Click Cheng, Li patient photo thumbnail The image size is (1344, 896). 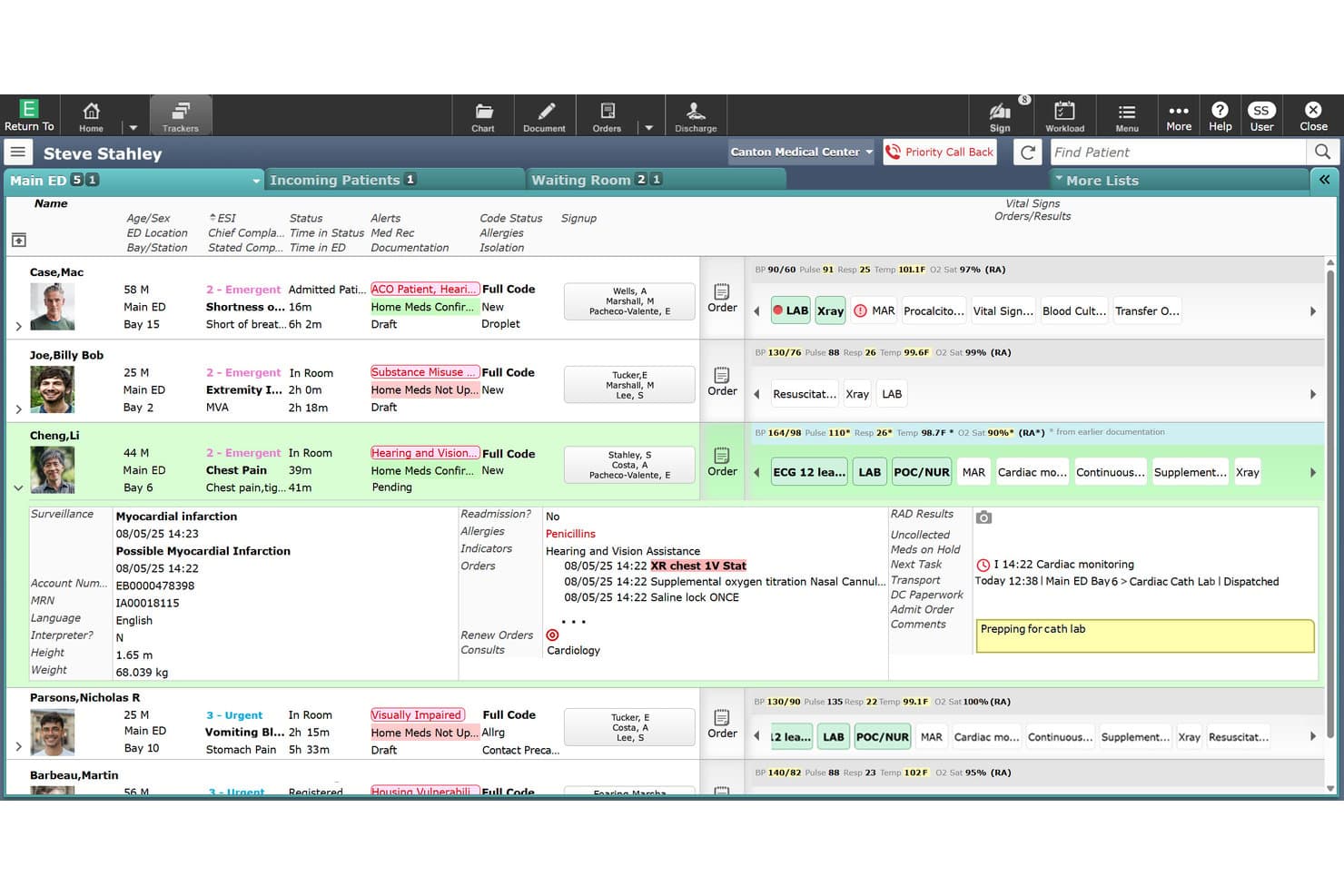[52, 470]
